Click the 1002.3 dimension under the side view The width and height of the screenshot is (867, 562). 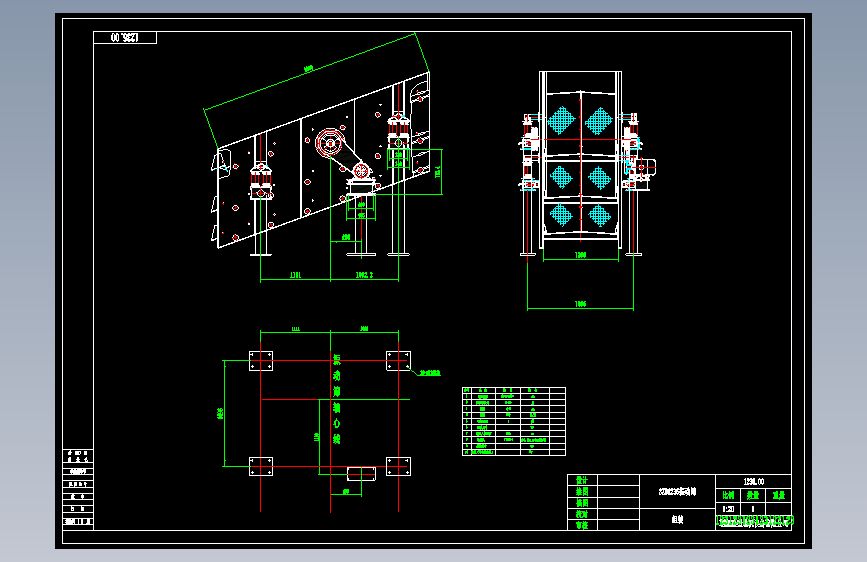click(x=364, y=275)
